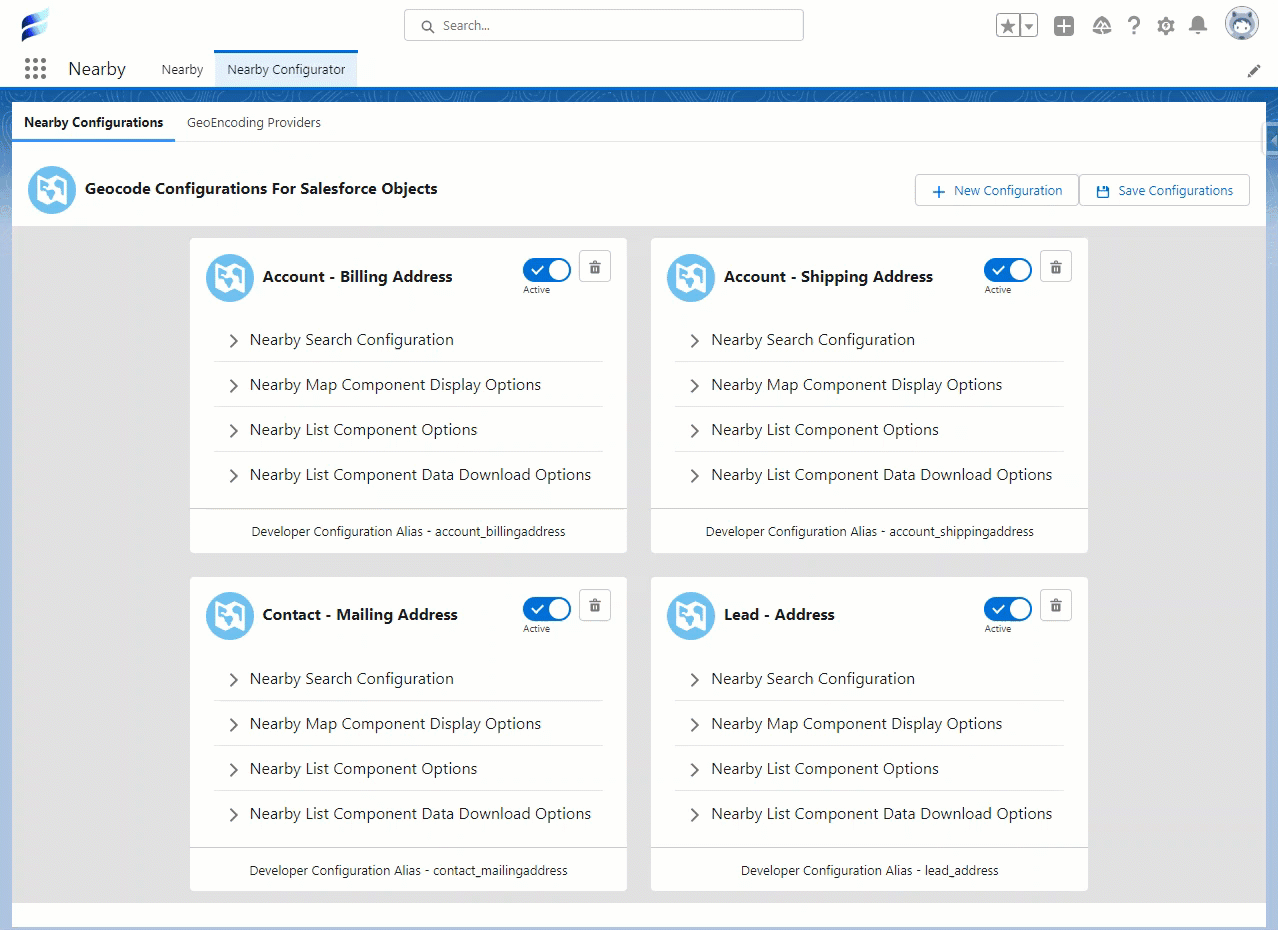Open the user profile avatar

[1241, 24]
